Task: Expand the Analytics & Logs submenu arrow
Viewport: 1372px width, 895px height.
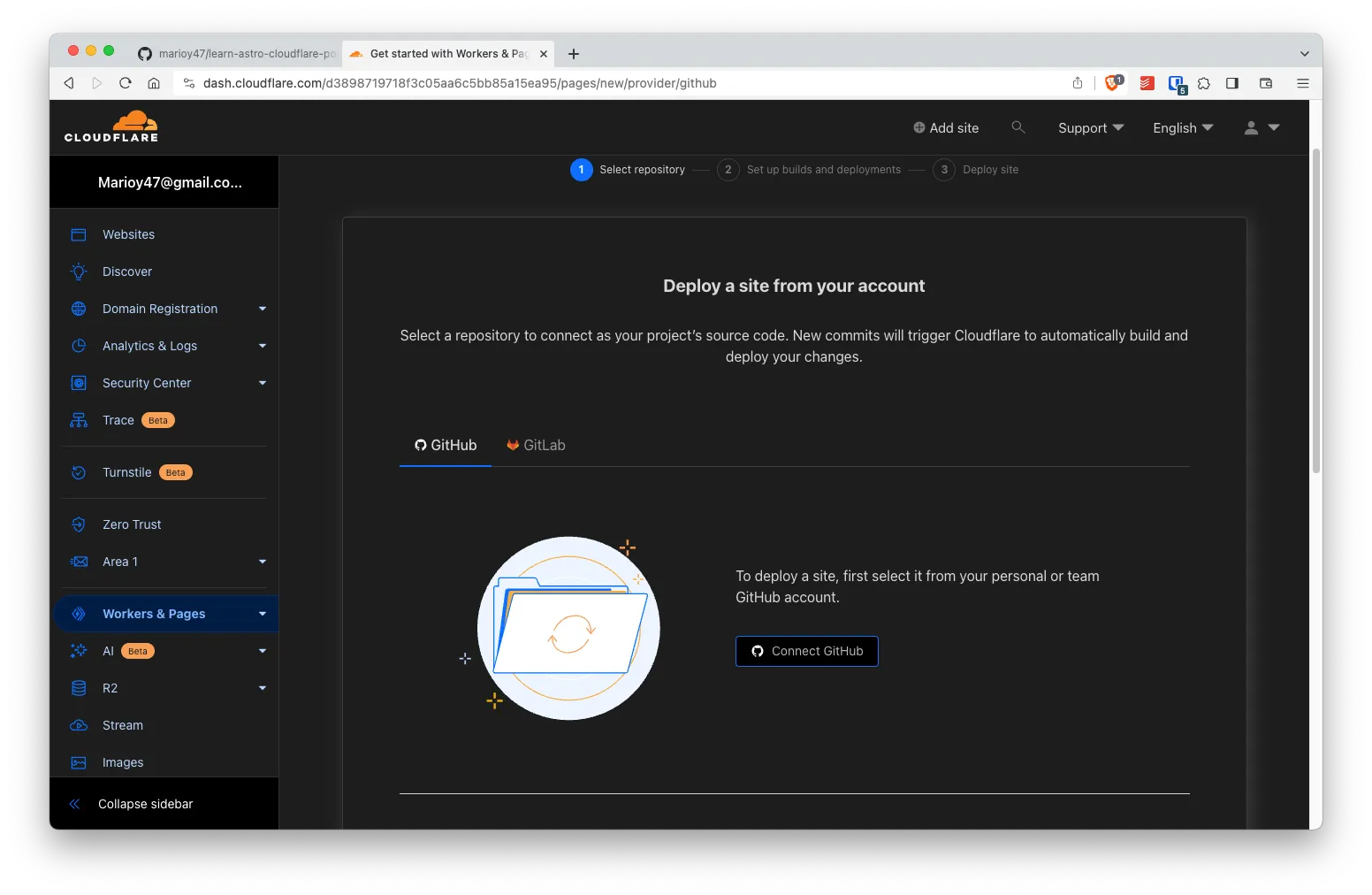Action: point(263,346)
